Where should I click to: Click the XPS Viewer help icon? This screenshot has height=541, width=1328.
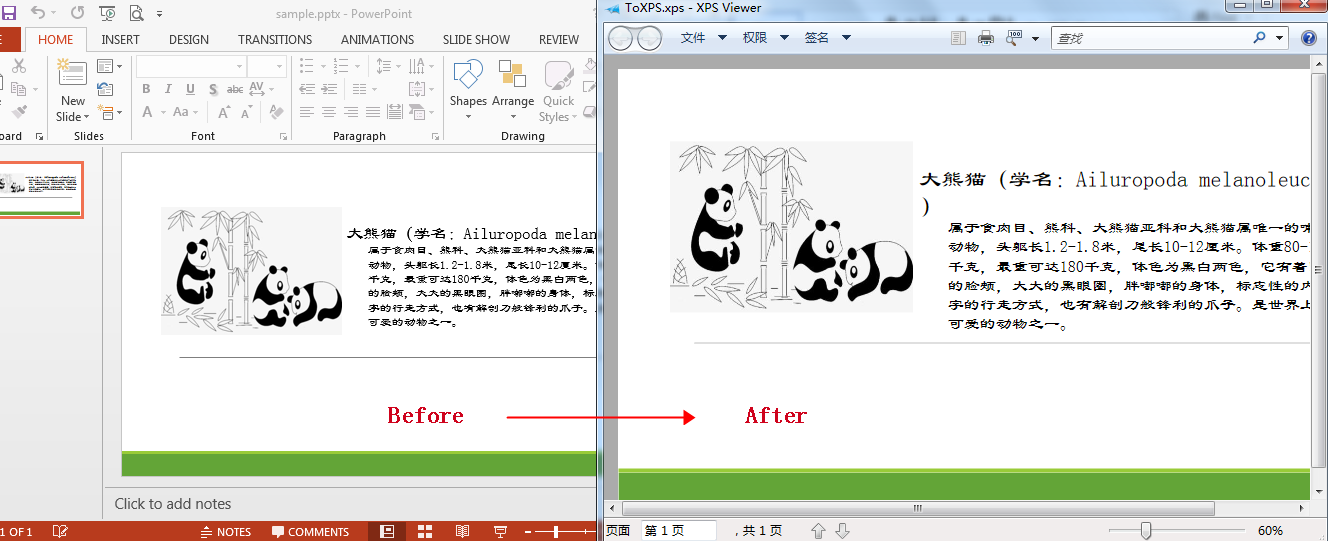pos(1309,38)
